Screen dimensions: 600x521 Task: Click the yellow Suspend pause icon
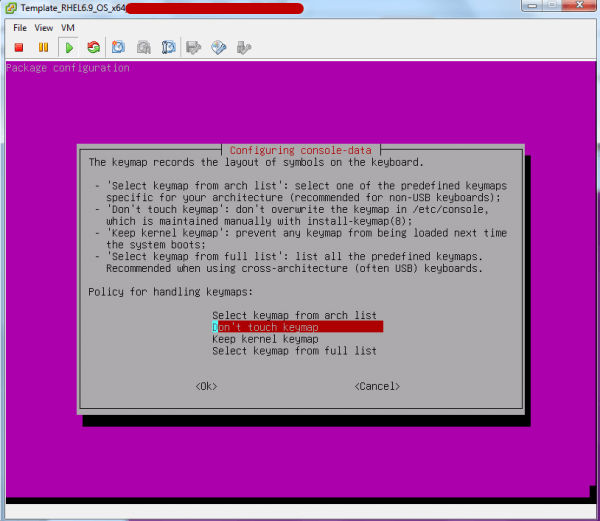point(43,47)
